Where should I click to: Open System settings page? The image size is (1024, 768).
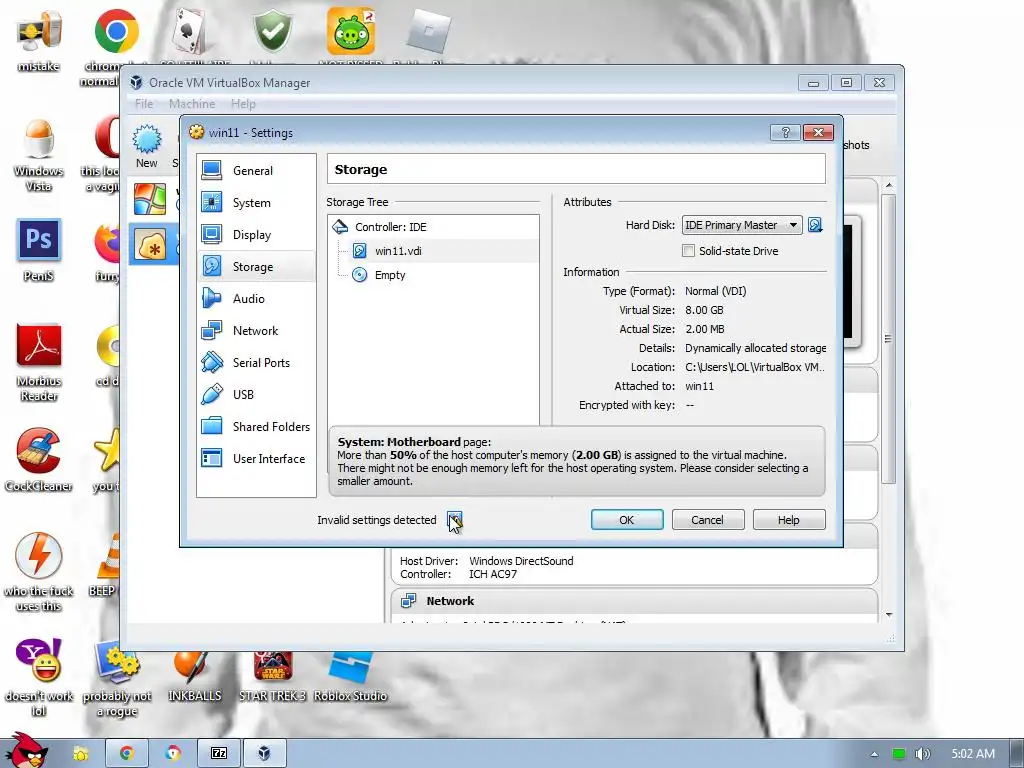click(x=256, y=202)
